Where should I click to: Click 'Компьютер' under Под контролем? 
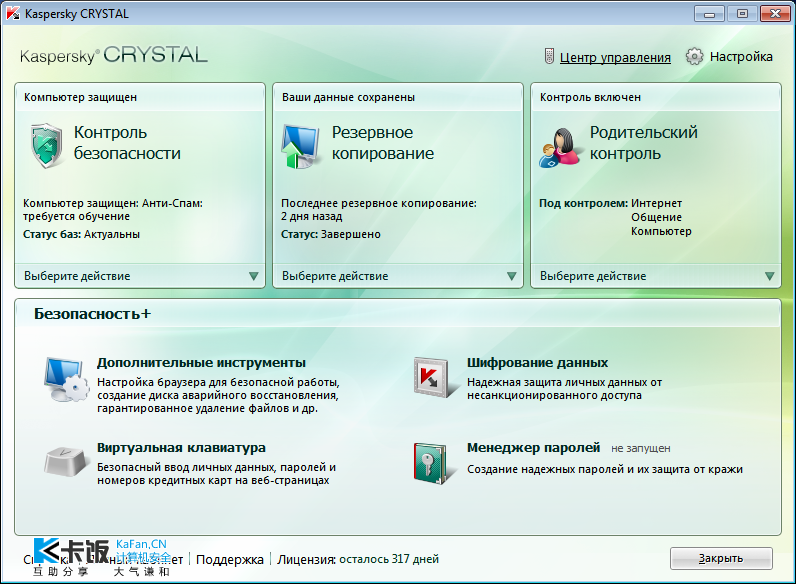pyautogui.click(x=661, y=231)
